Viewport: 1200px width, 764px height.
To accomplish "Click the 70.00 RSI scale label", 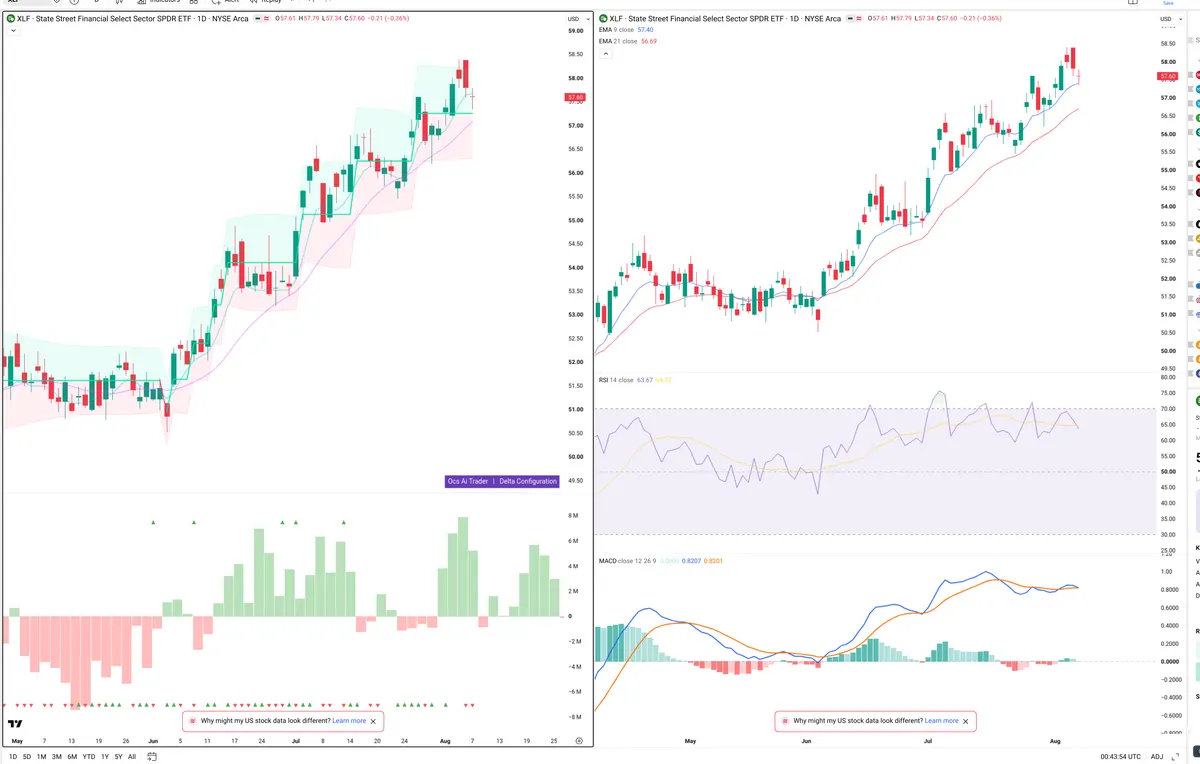I will (1168, 409).
